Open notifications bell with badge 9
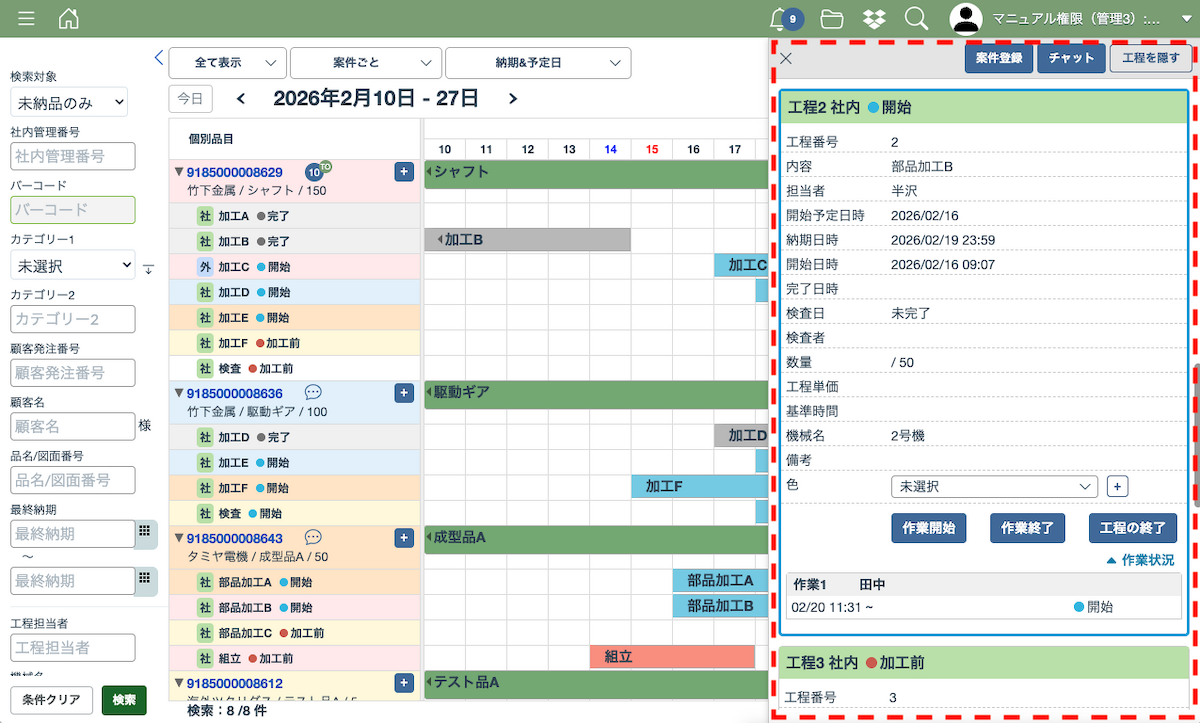Viewport: 1200px width, 723px height. click(x=779, y=18)
